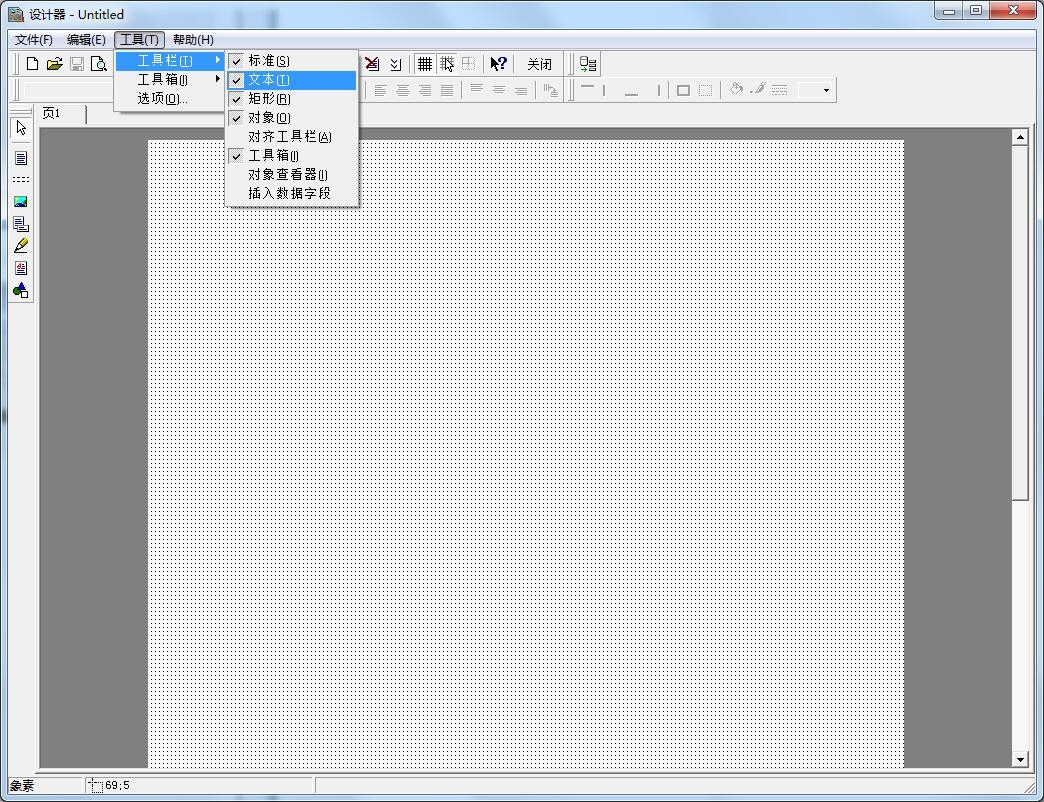Image resolution: width=1044 pixels, height=802 pixels.
Task: Uncheck the 对象(O) toolbar option
Action: pos(292,118)
